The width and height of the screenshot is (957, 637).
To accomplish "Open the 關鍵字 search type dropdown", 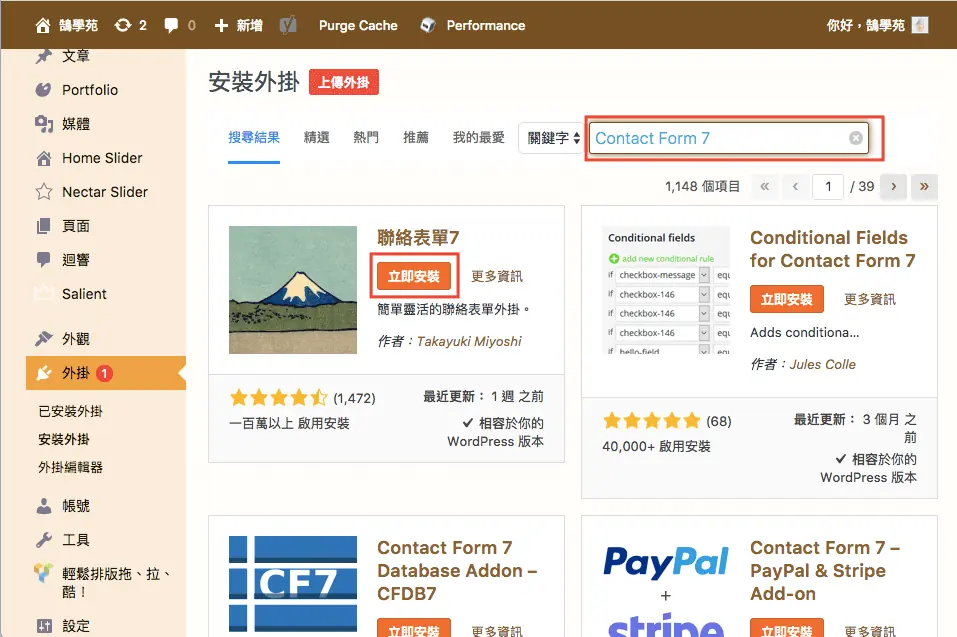I will click(551, 138).
